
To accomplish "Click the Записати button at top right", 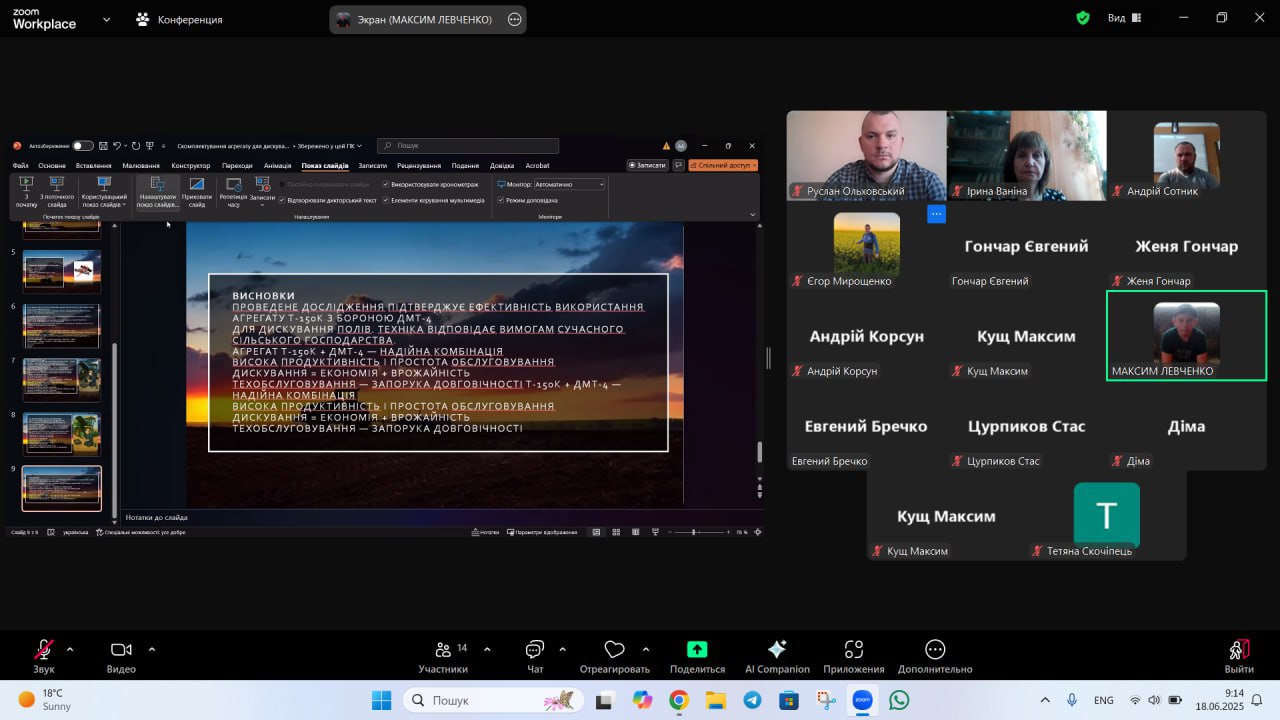I will coord(648,165).
